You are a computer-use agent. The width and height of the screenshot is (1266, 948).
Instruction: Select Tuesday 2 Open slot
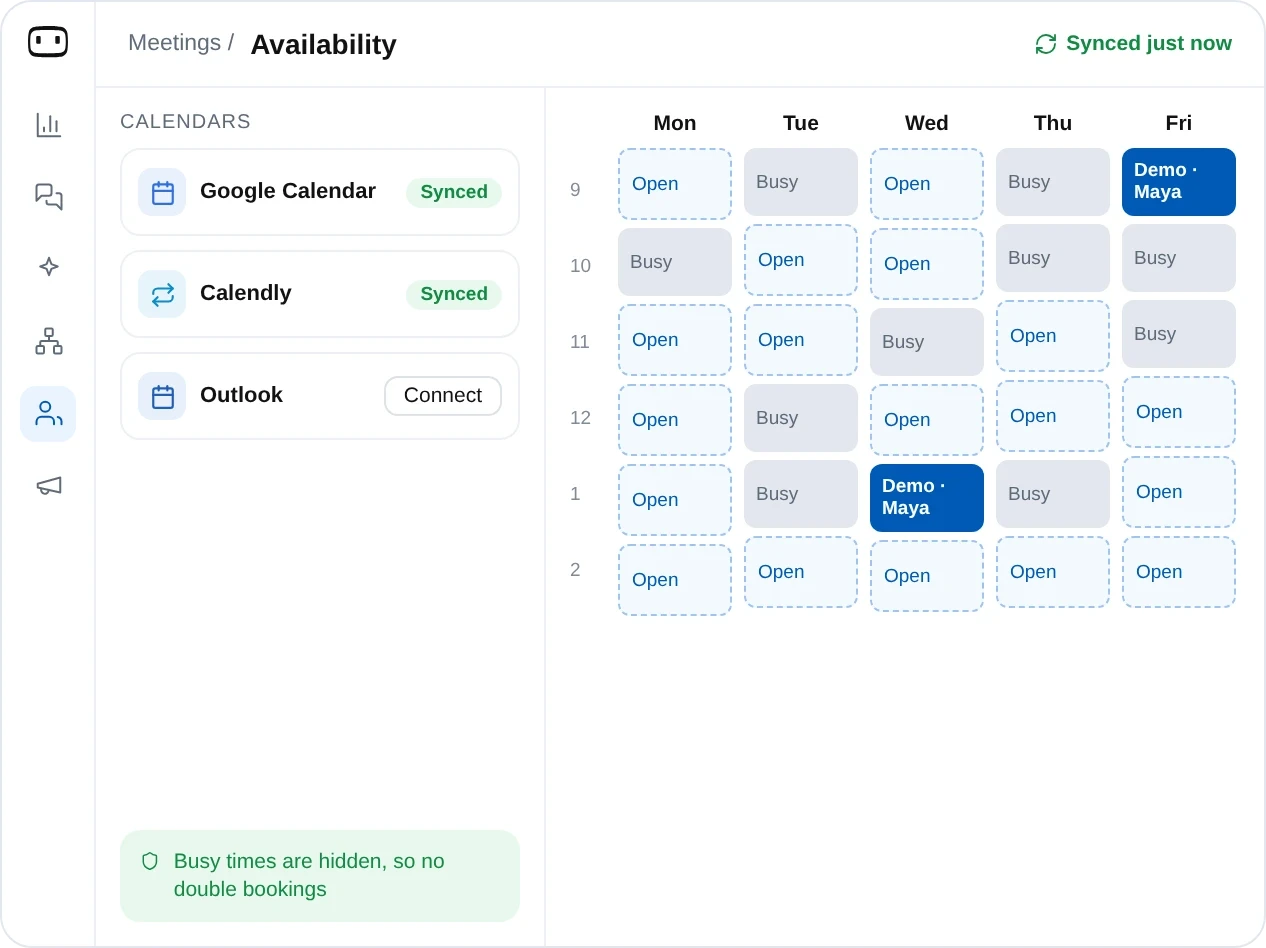pyautogui.click(x=801, y=572)
